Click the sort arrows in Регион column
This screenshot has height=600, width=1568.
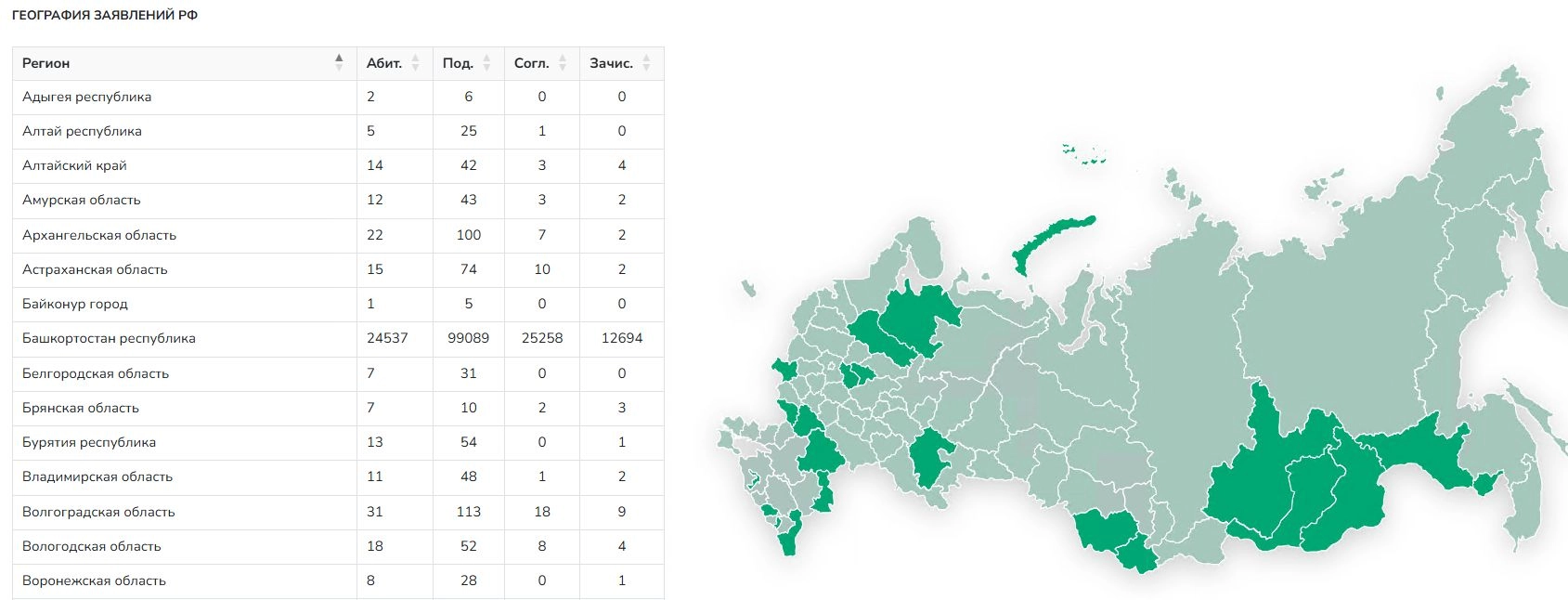(x=339, y=62)
